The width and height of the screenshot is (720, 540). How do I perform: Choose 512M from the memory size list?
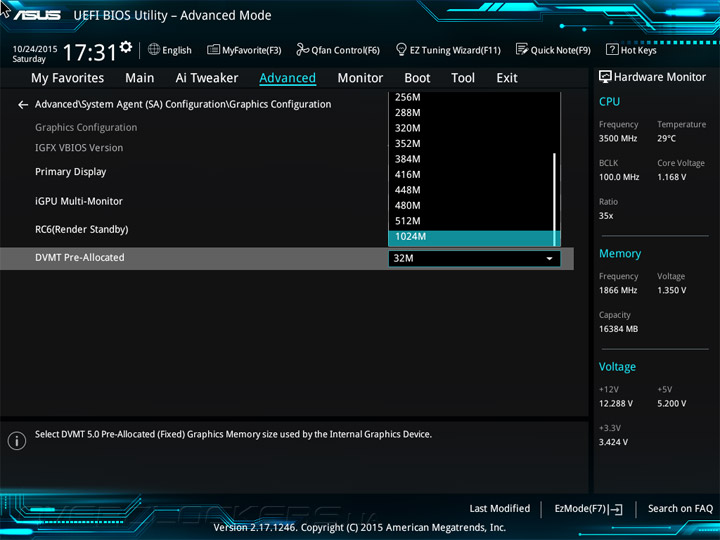(471, 221)
